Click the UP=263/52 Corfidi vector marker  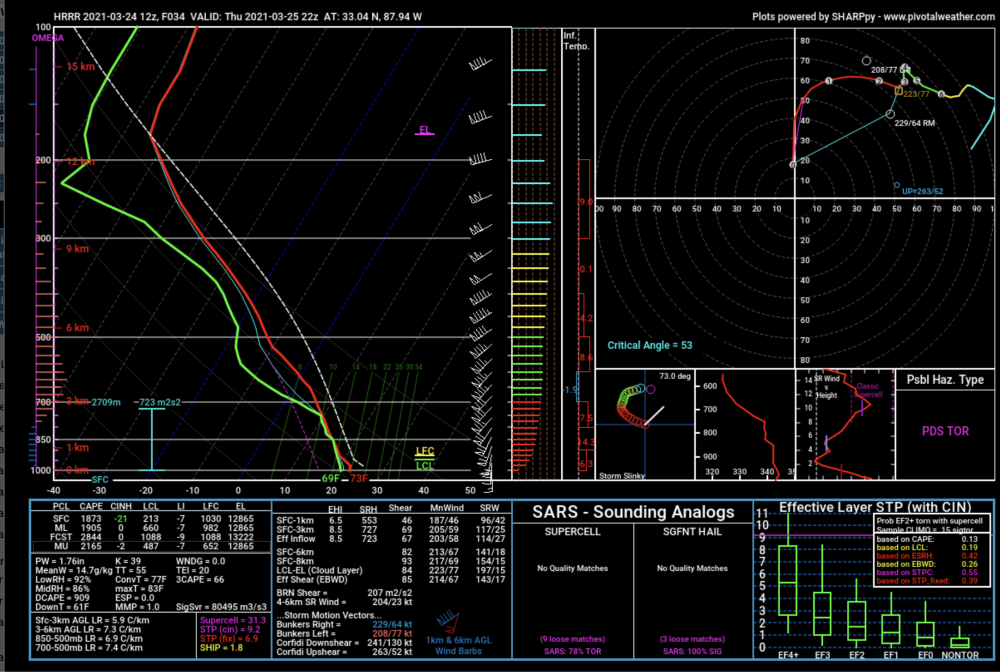click(897, 186)
